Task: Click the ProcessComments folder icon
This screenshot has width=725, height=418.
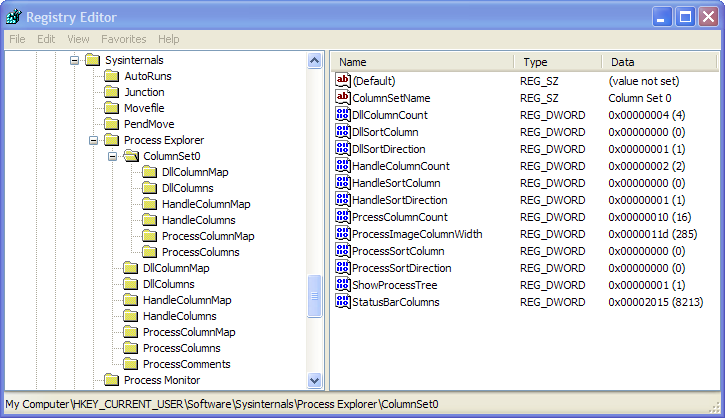Action: (x=130, y=364)
